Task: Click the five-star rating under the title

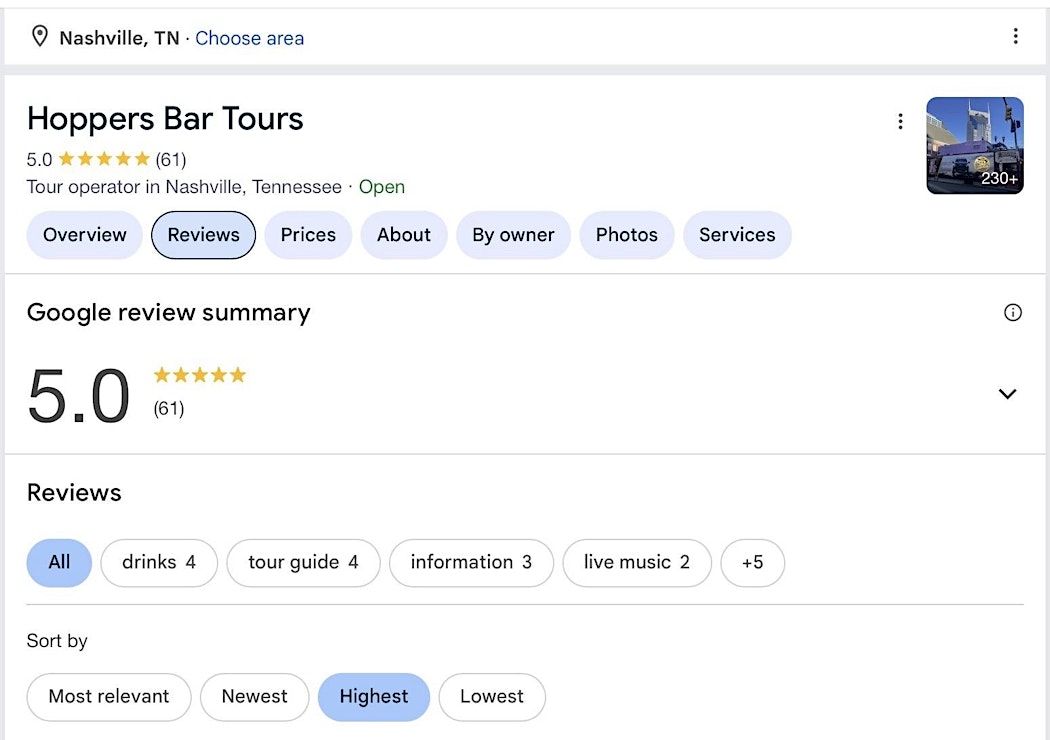Action: click(104, 159)
